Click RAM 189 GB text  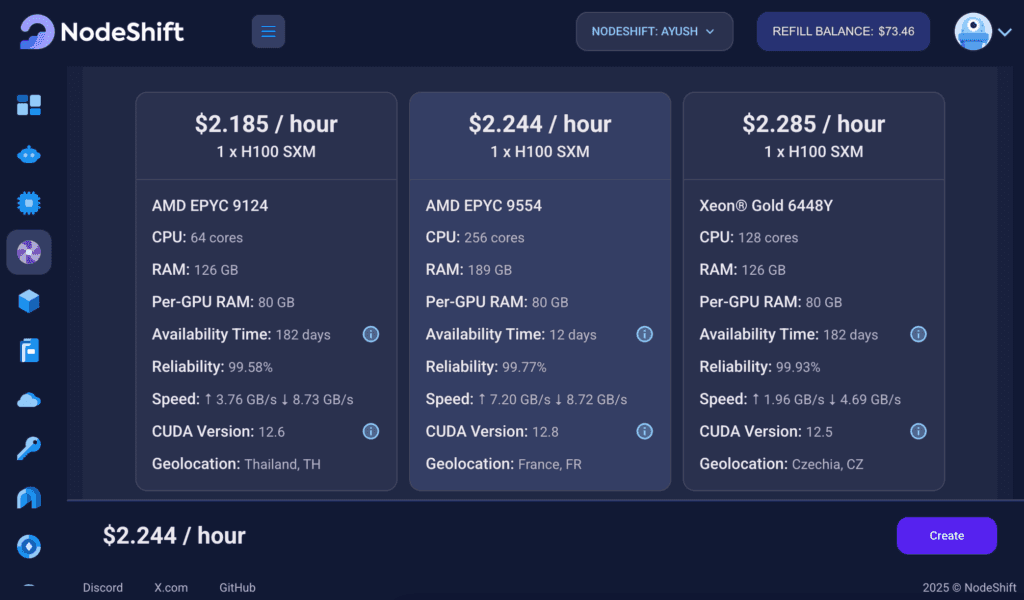tap(468, 270)
